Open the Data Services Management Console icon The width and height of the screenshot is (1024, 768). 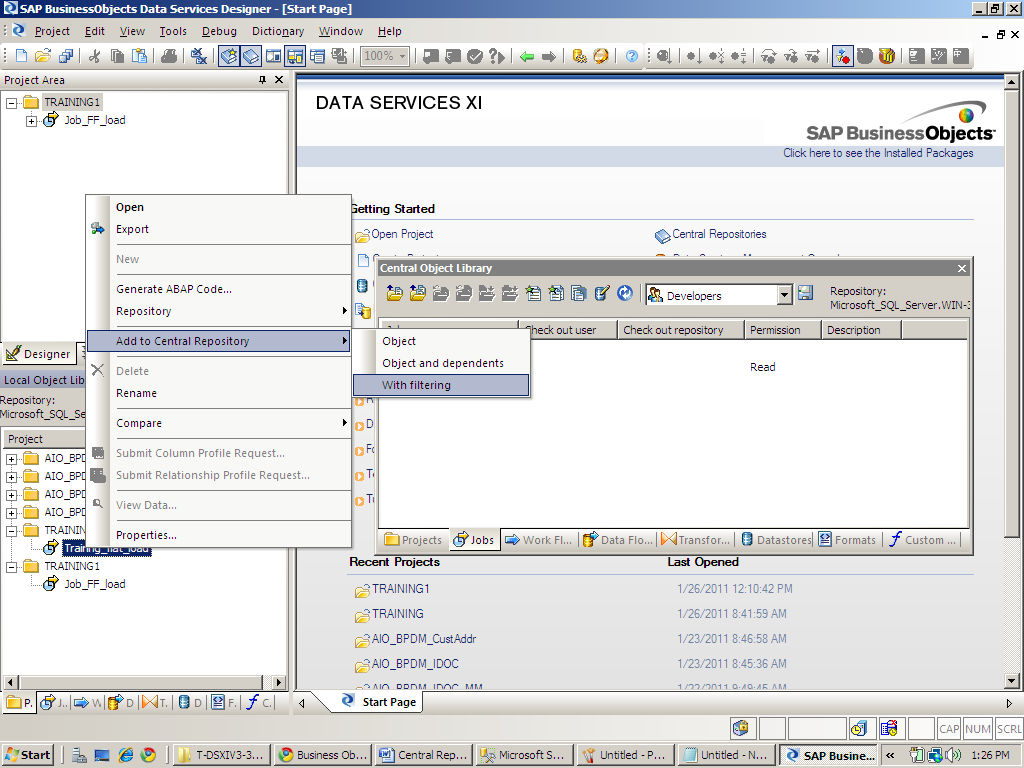tap(601, 56)
